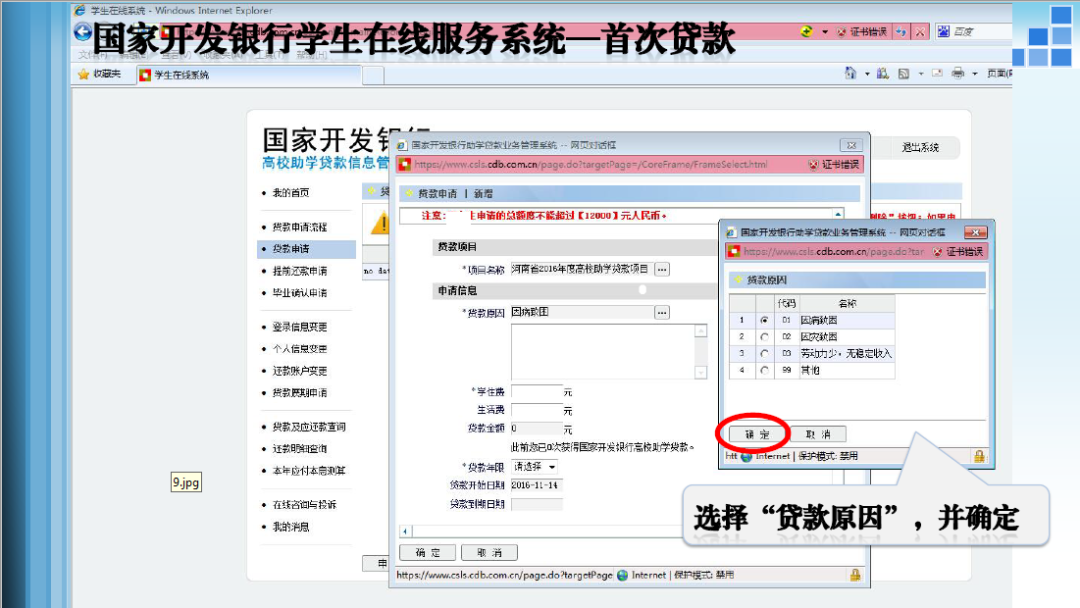This screenshot has width=1080, height=608.
Task: Click Internet globe in 贷款申请 dialog status bar
Action: pos(623,575)
